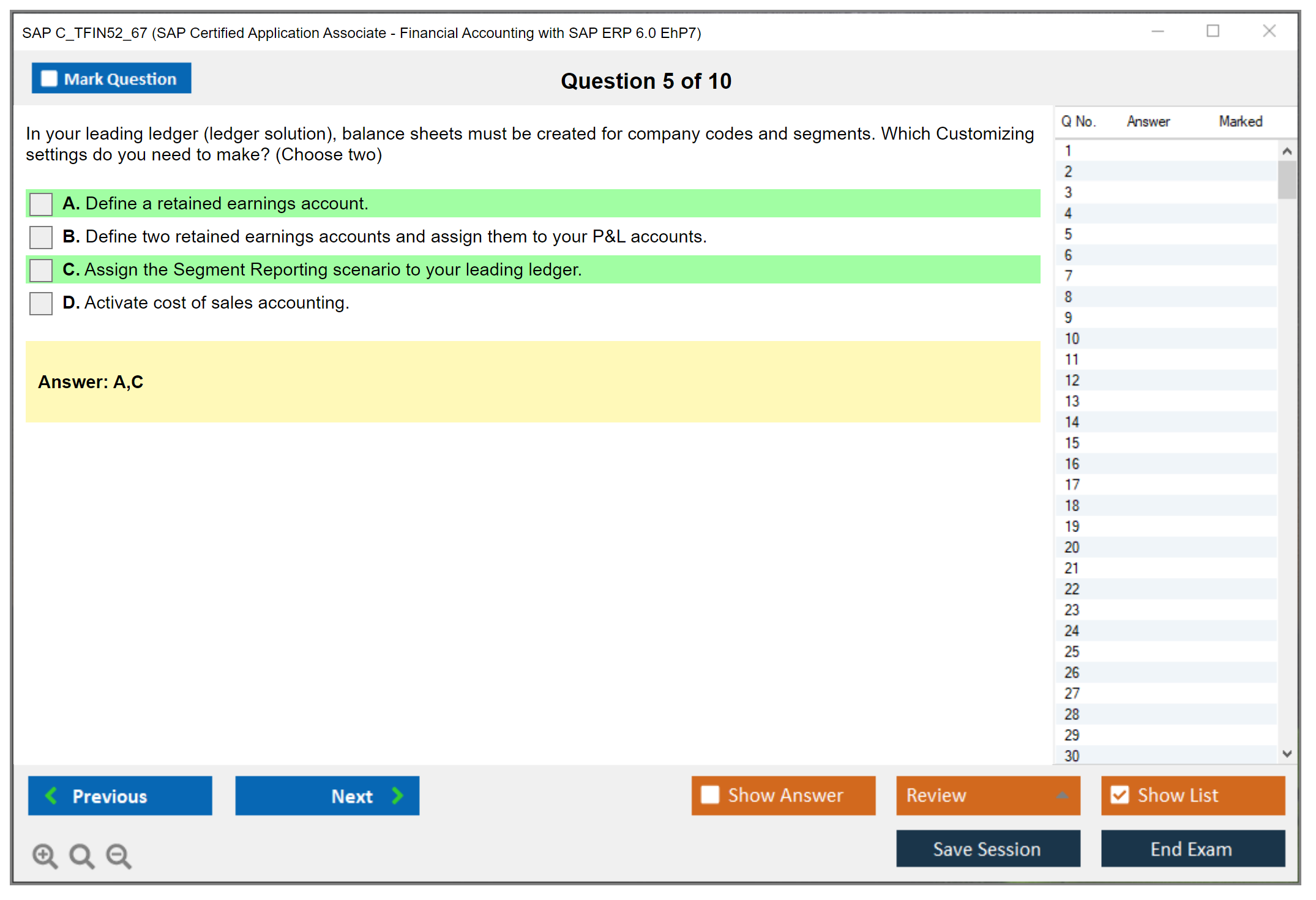
Task: Expand the Review dropdown menu
Action: pyautogui.click(x=1063, y=795)
